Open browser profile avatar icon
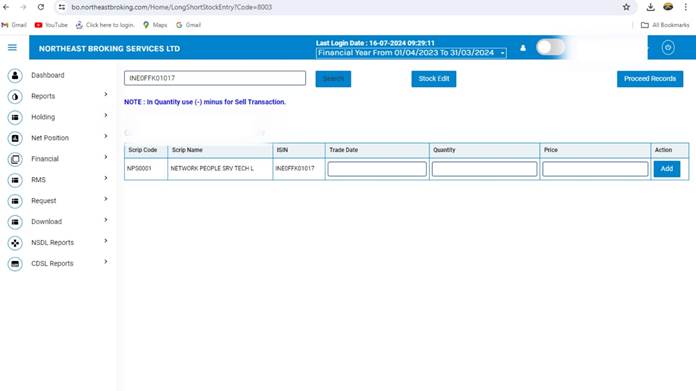The image size is (696, 391). coord(668,7)
